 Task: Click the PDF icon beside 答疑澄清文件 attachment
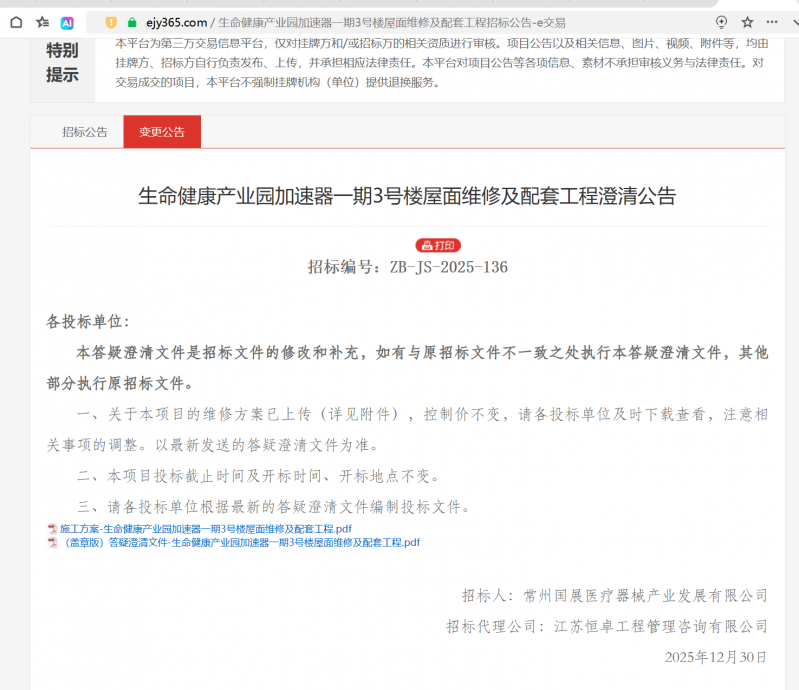click(x=52, y=543)
